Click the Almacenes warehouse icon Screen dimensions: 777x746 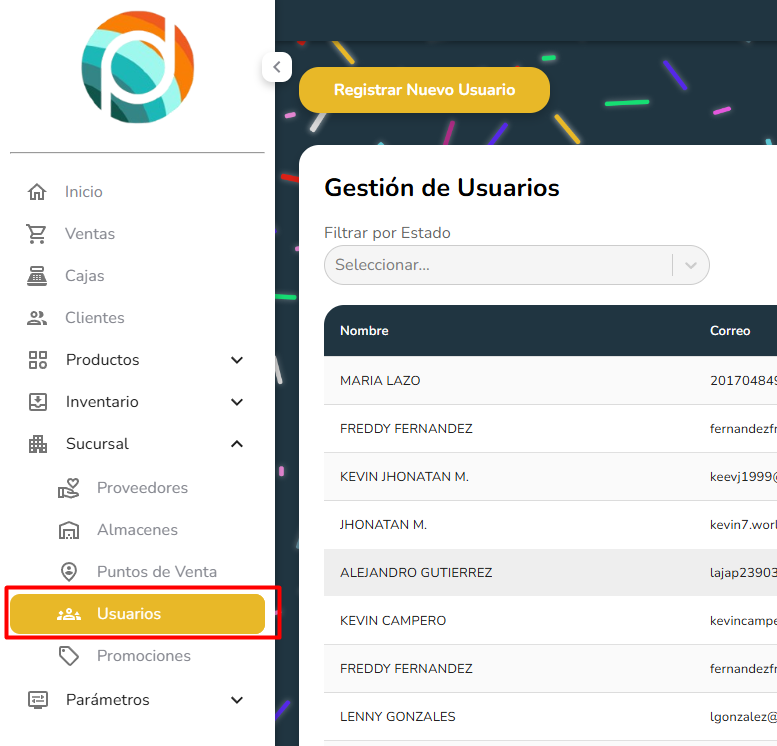(69, 530)
